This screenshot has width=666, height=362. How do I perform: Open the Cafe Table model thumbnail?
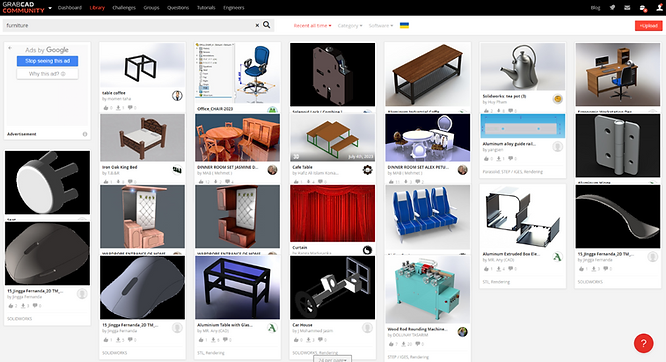click(333, 138)
